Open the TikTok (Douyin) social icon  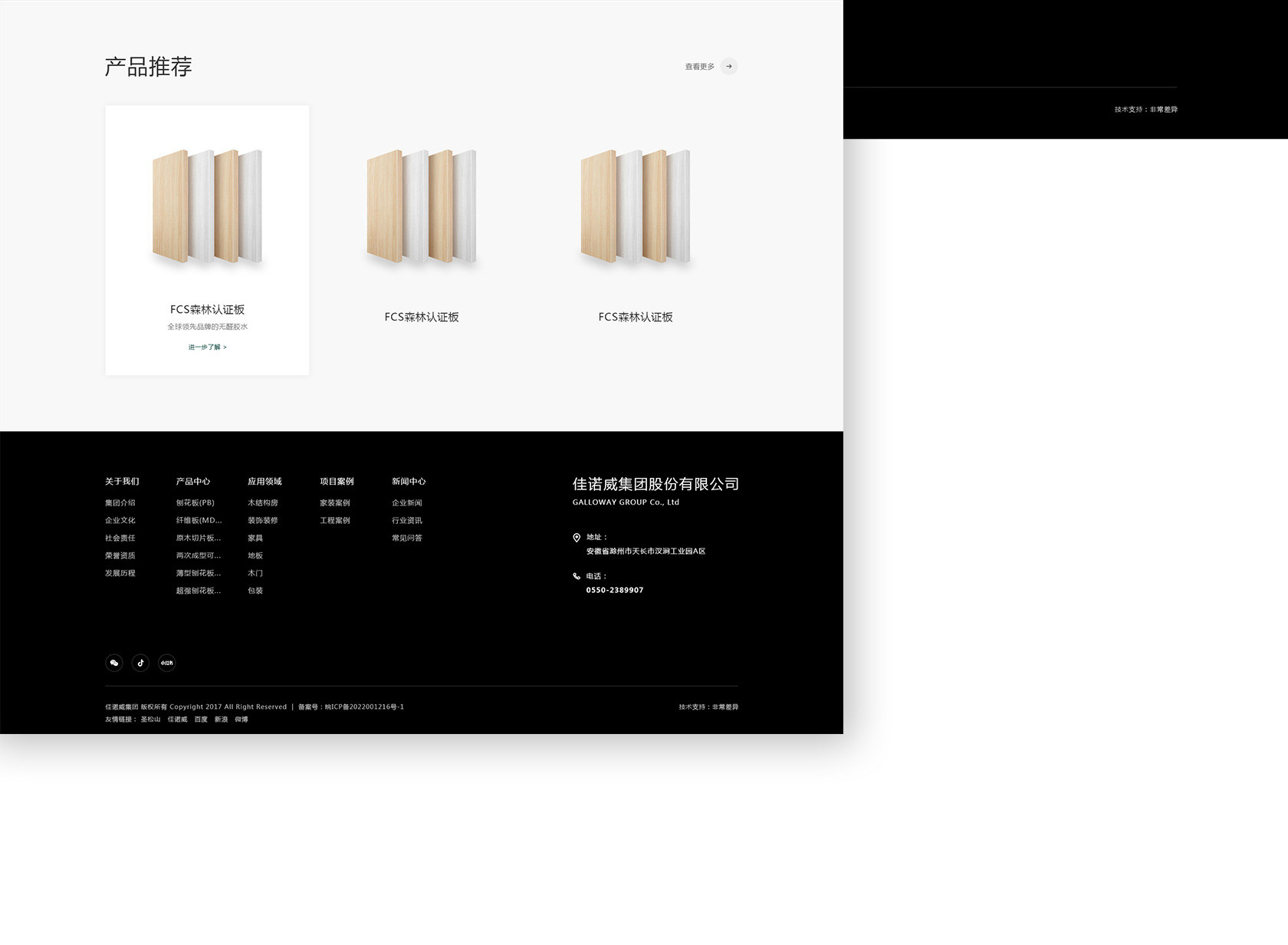[x=140, y=663]
